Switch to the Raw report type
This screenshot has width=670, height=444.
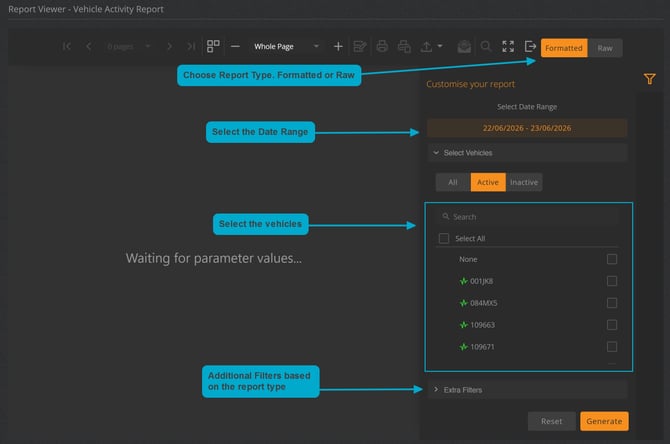[x=605, y=48]
